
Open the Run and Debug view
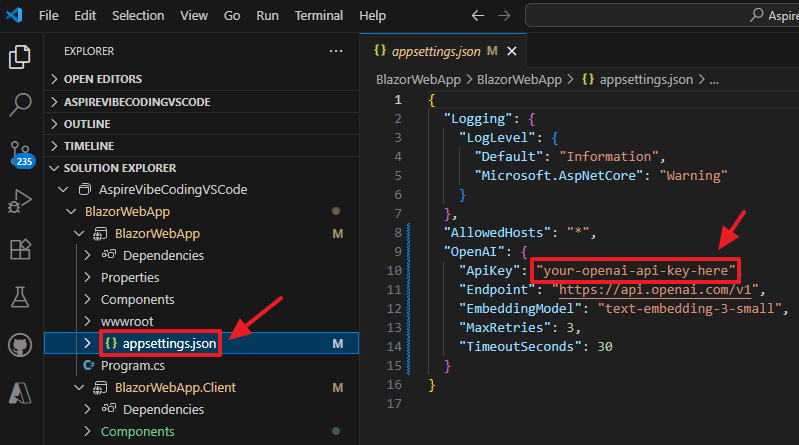pyautogui.click(x=20, y=201)
